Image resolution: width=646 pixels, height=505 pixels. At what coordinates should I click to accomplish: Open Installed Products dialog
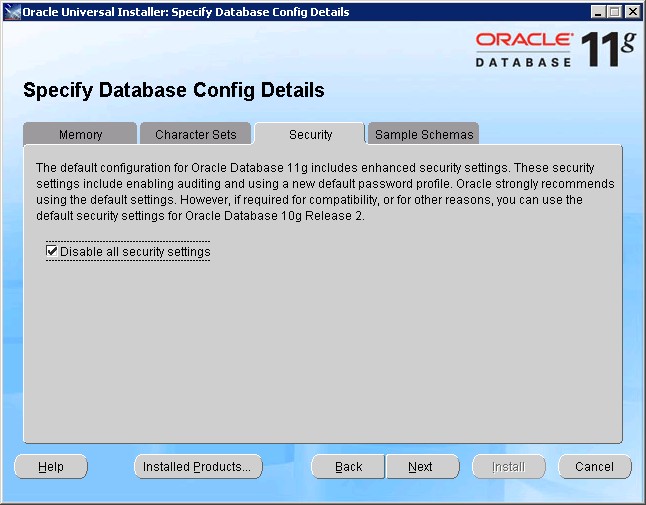[198, 467]
